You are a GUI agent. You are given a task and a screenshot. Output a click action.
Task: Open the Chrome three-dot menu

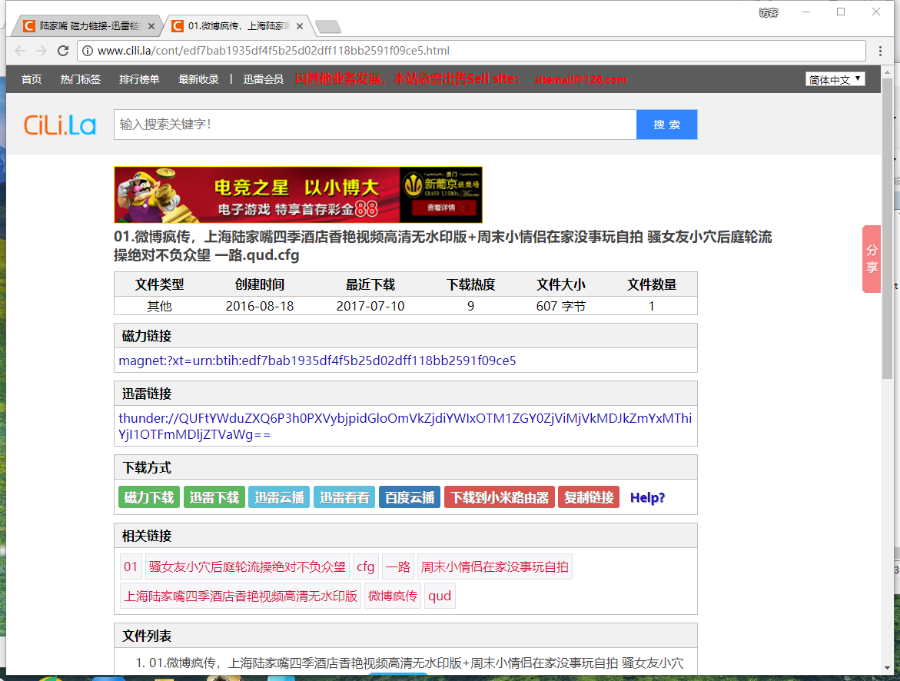click(x=880, y=51)
